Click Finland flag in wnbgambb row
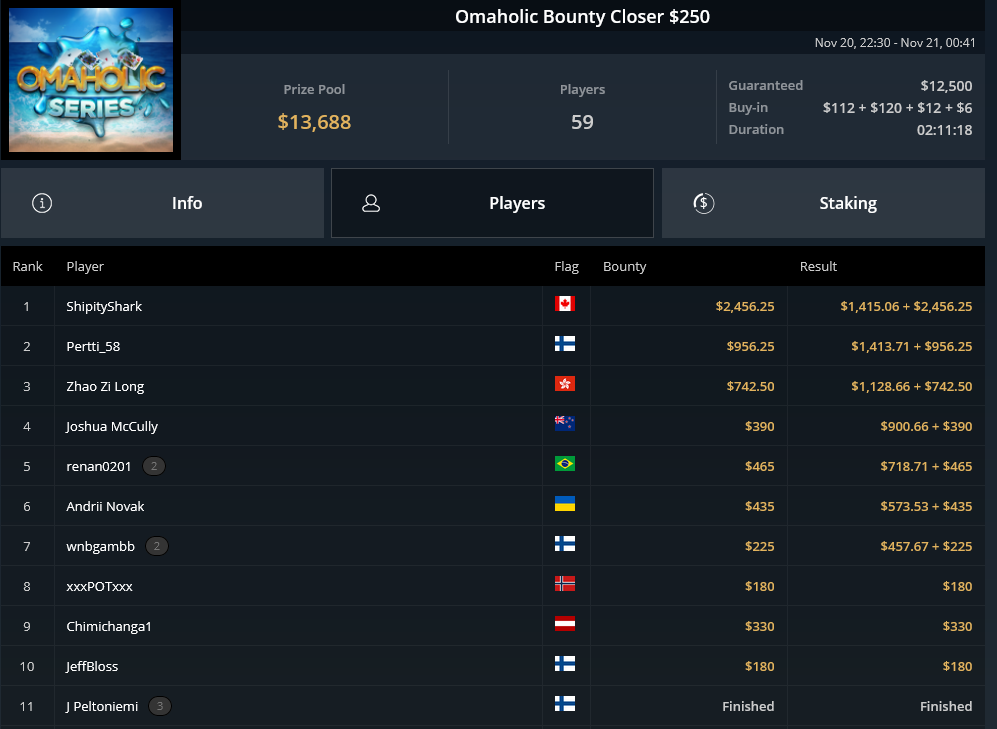This screenshot has height=729, width=997. click(565, 543)
